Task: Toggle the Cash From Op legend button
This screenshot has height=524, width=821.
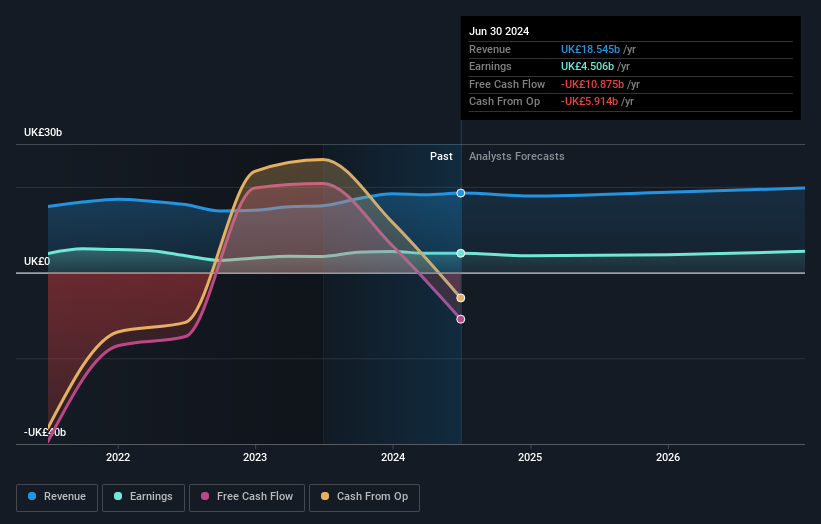Action: click(364, 497)
